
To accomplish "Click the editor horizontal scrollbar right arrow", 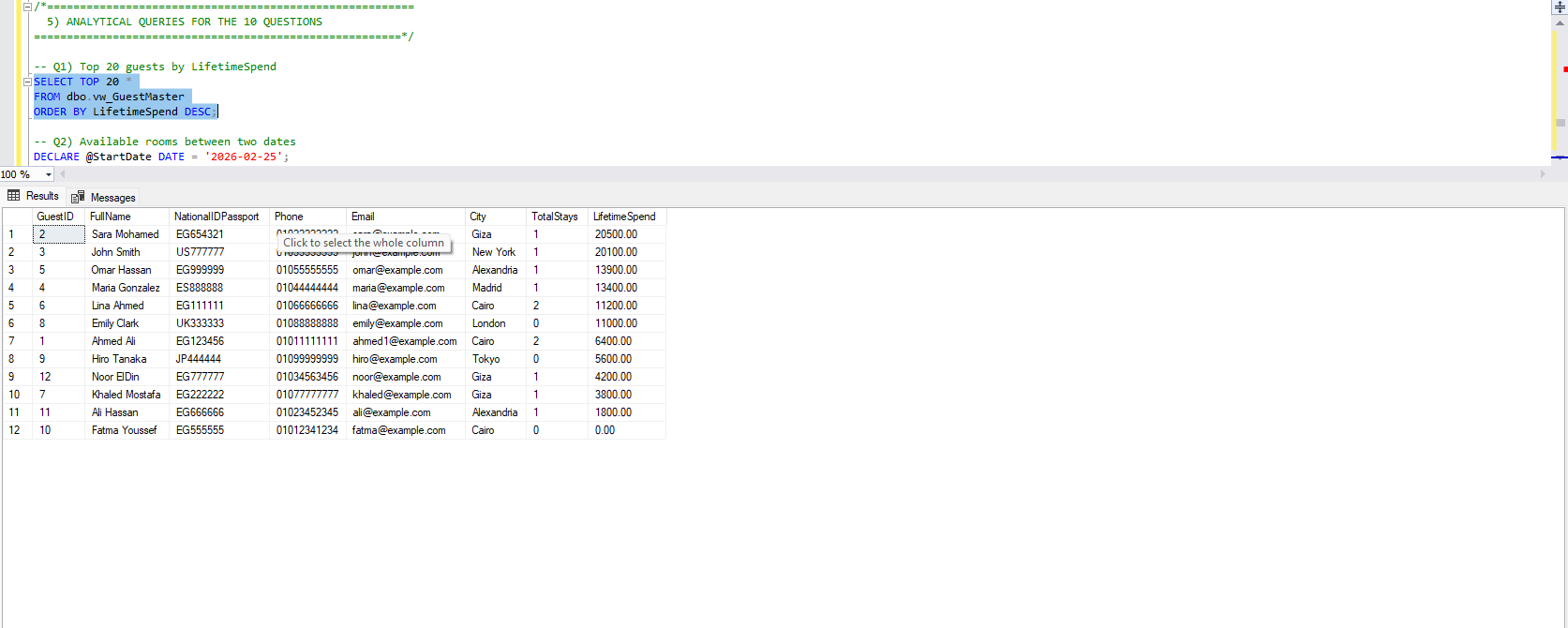I will [1543, 174].
